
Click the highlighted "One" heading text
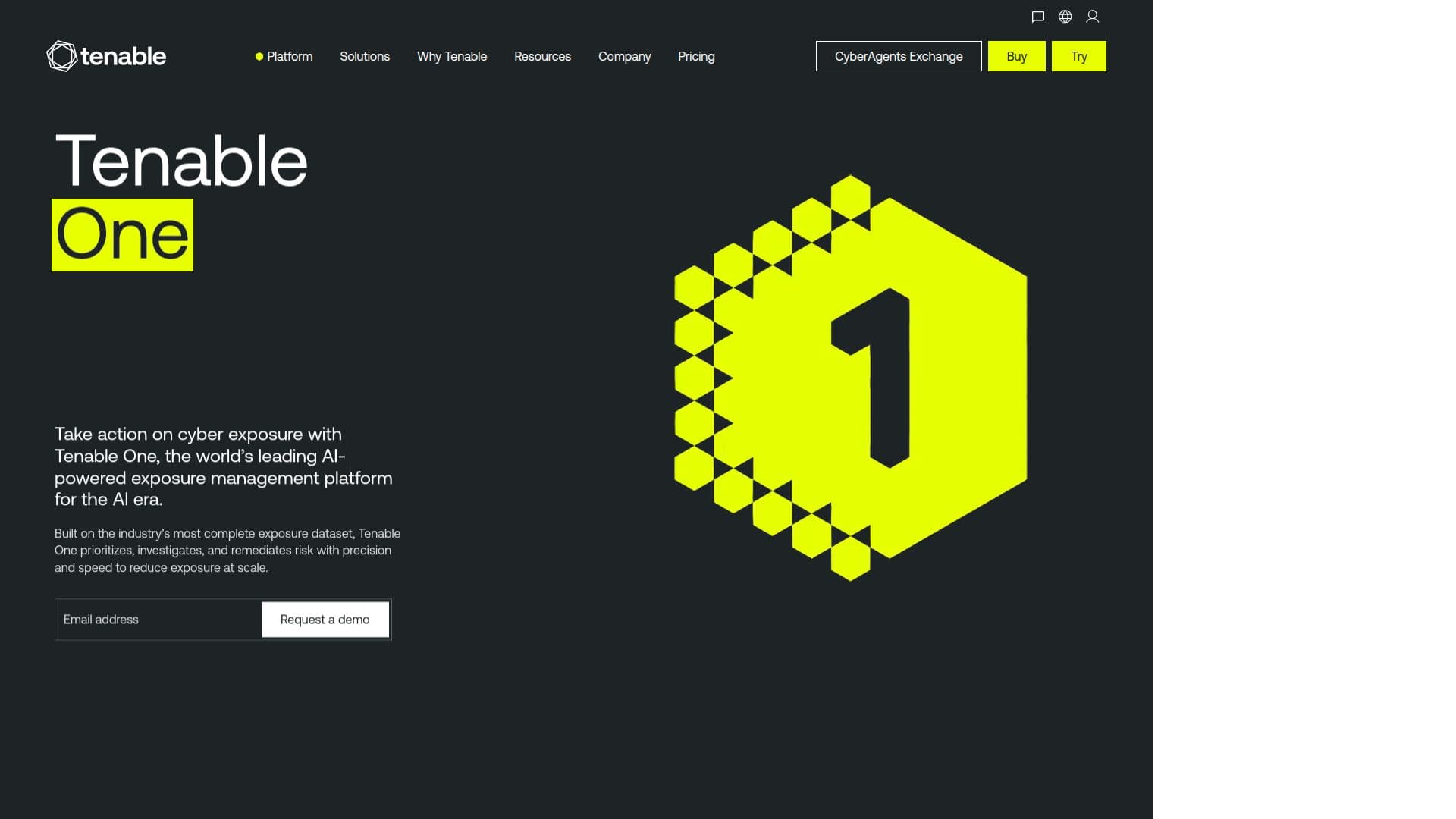[x=122, y=235]
